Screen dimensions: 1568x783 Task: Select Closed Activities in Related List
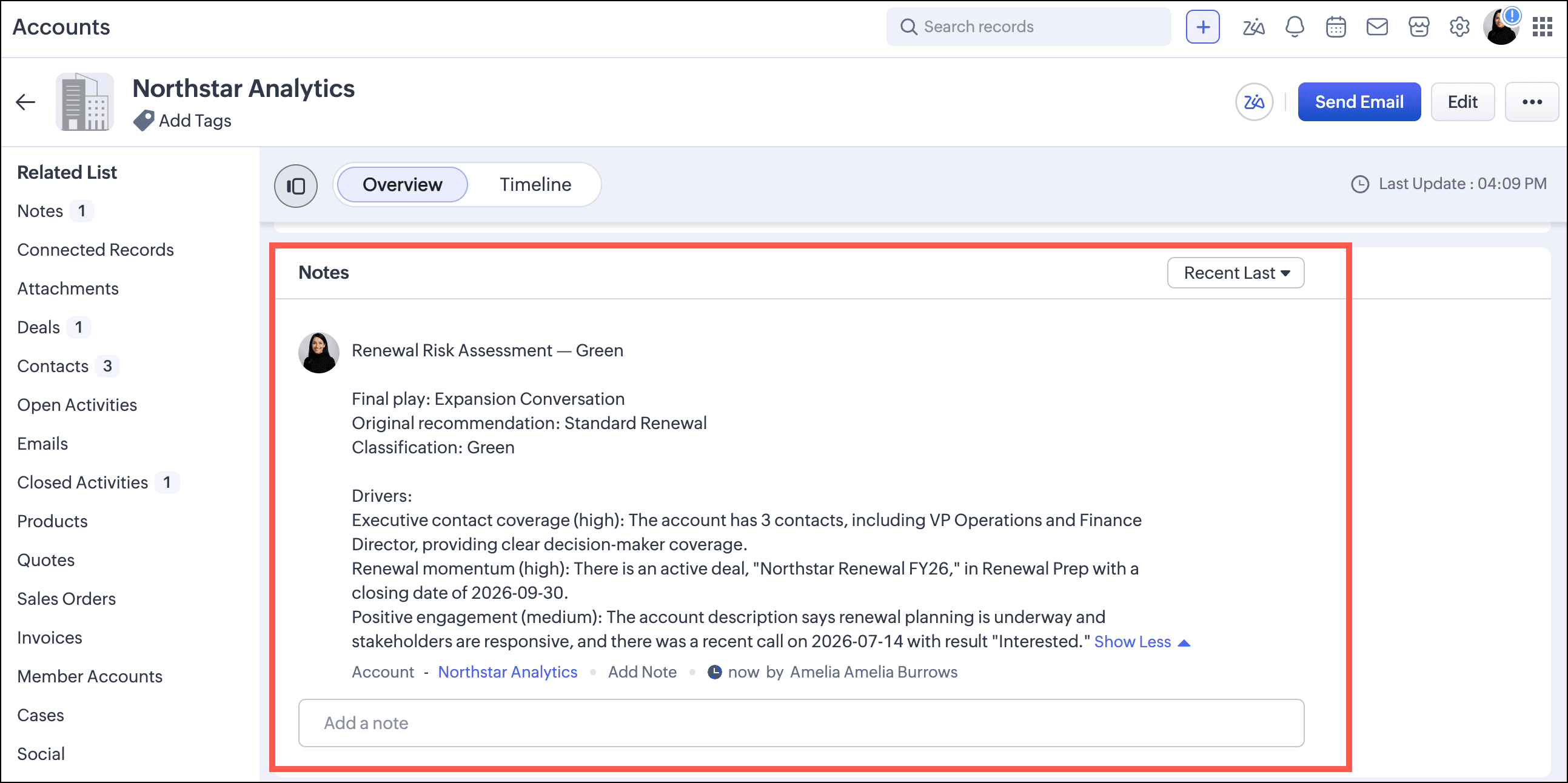82,482
